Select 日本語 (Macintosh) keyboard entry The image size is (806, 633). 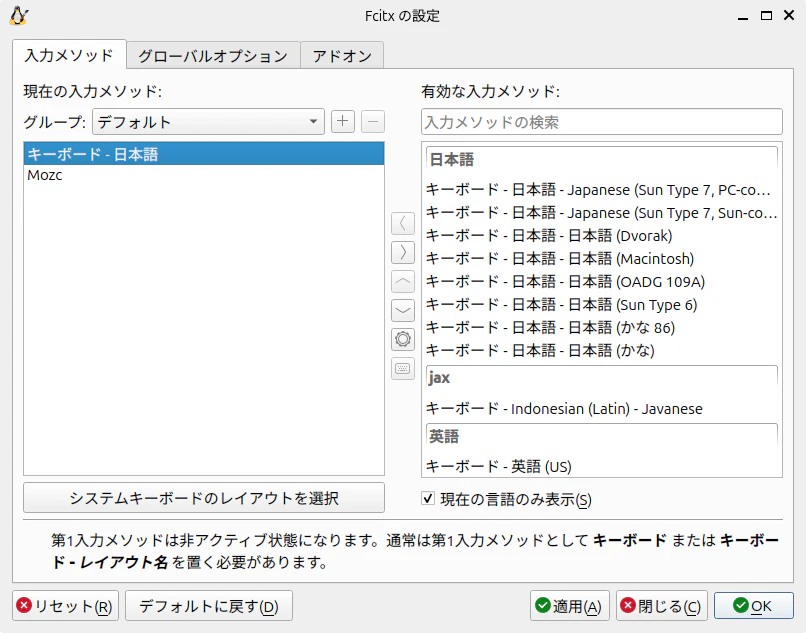point(601,259)
